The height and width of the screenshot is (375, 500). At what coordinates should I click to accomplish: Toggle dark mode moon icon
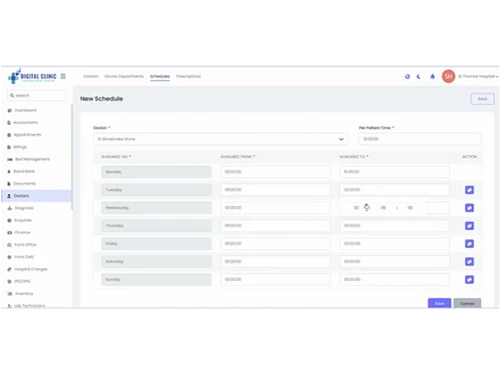[419, 76]
